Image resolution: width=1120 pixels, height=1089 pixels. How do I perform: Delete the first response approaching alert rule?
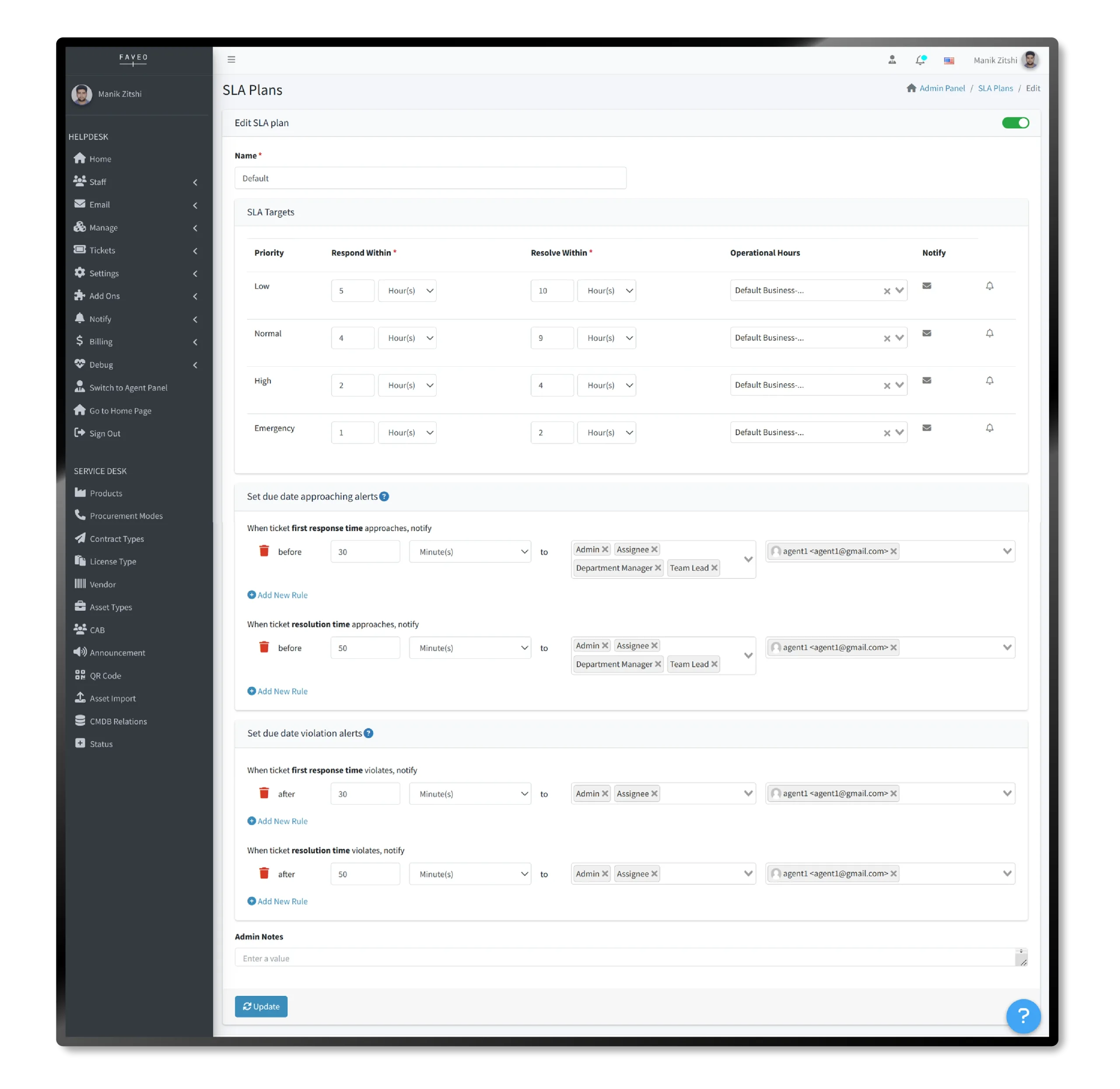[264, 550]
